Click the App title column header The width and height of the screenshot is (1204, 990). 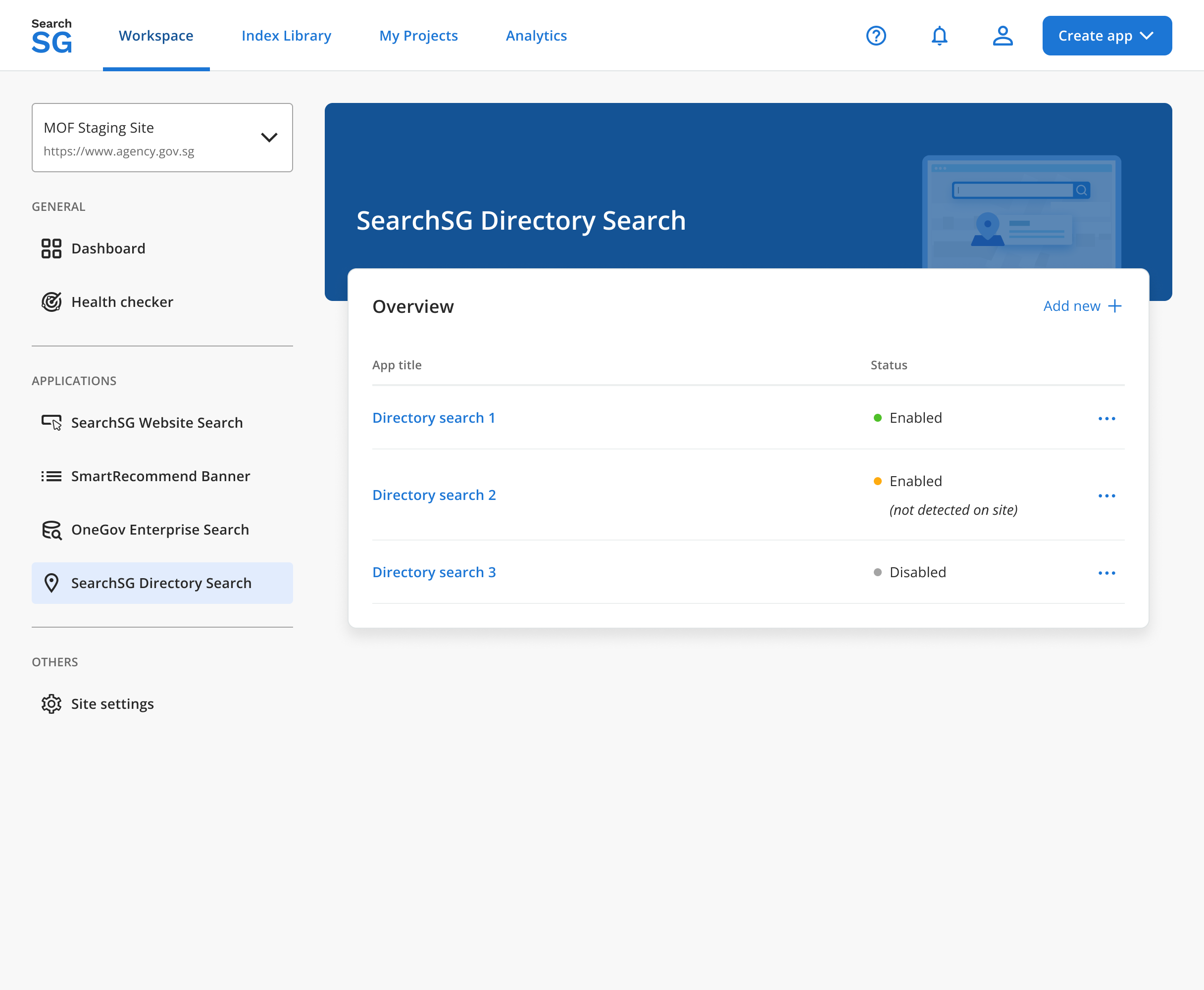(x=397, y=365)
